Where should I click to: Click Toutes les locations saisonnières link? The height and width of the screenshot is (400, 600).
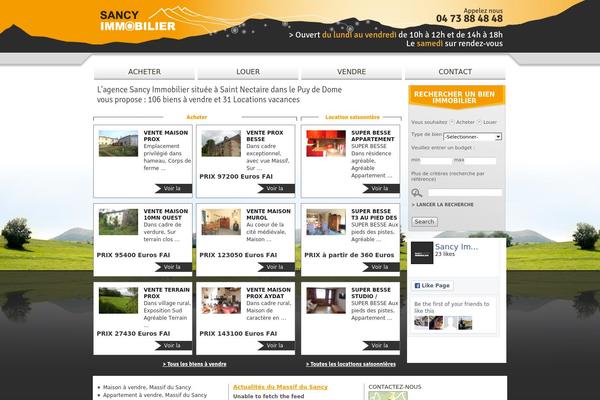pyautogui.click(x=351, y=364)
